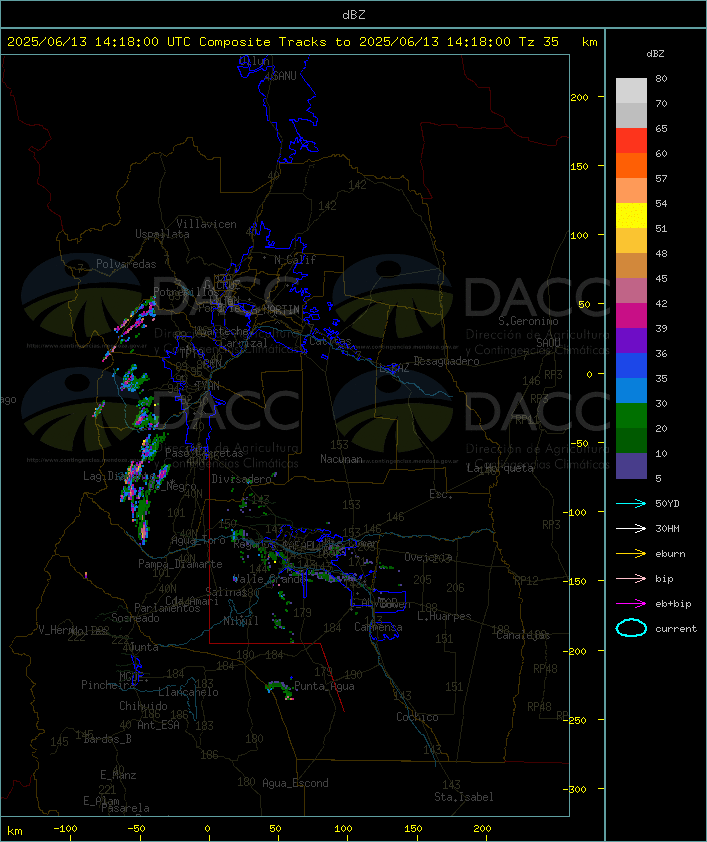This screenshot has width=707, height=842.
Task: Click the Carrizal map label
Action: [244, 343]
